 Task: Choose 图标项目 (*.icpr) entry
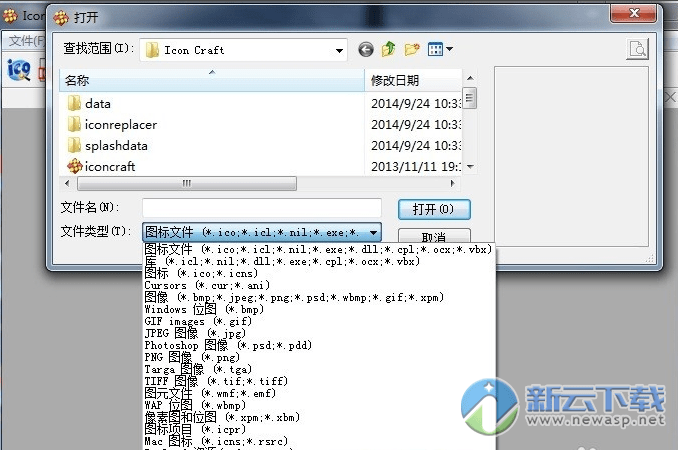tap(318, 429)
